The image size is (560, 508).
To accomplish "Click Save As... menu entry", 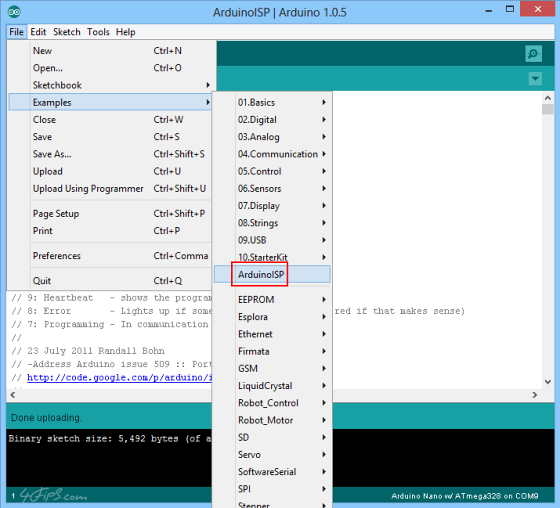I will click(x=110, y=154).
